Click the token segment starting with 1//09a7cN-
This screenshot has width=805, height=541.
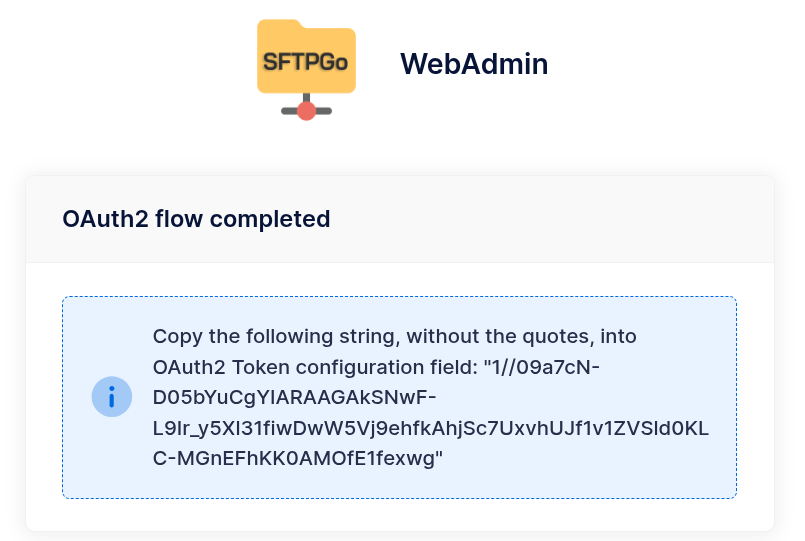[x=541, y=367]
